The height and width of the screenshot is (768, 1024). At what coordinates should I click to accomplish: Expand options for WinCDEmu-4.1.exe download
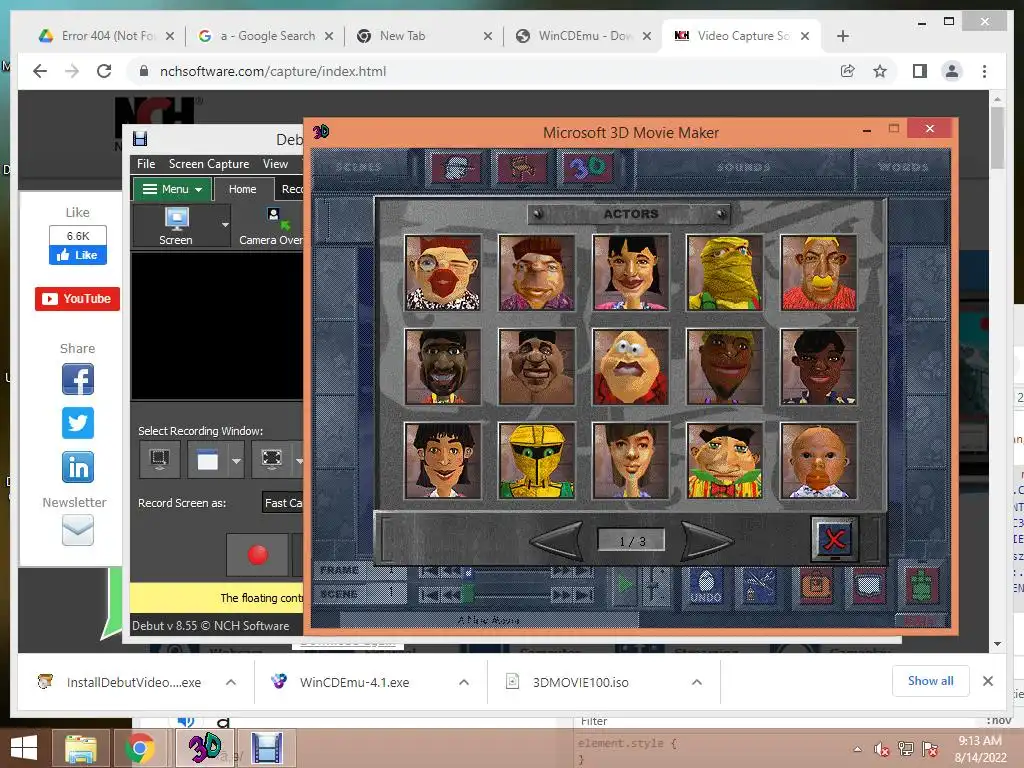point(464,682)
